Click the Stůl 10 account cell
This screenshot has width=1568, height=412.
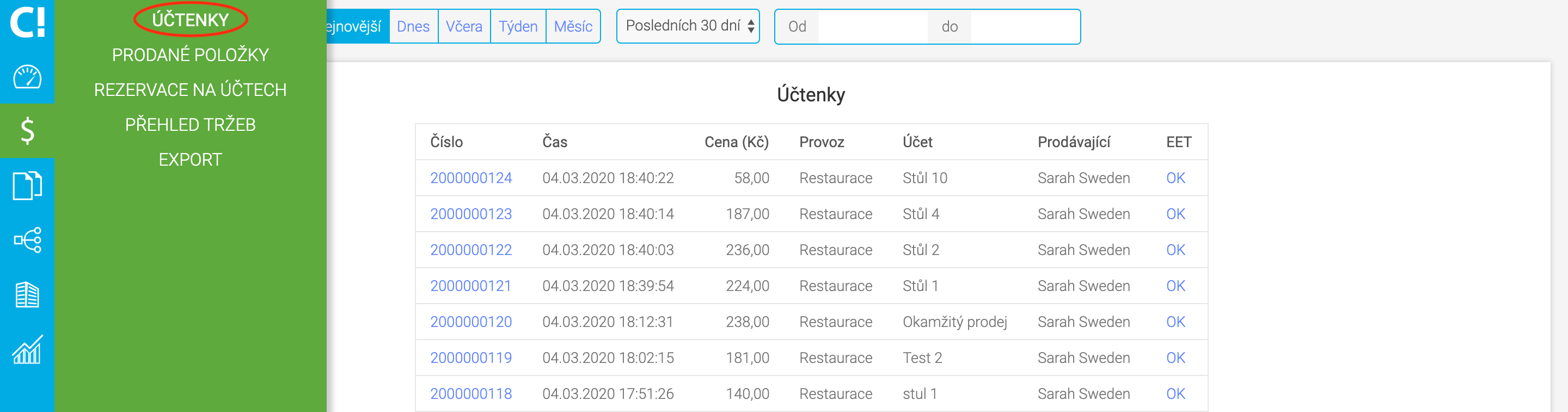tap(924, 178)
